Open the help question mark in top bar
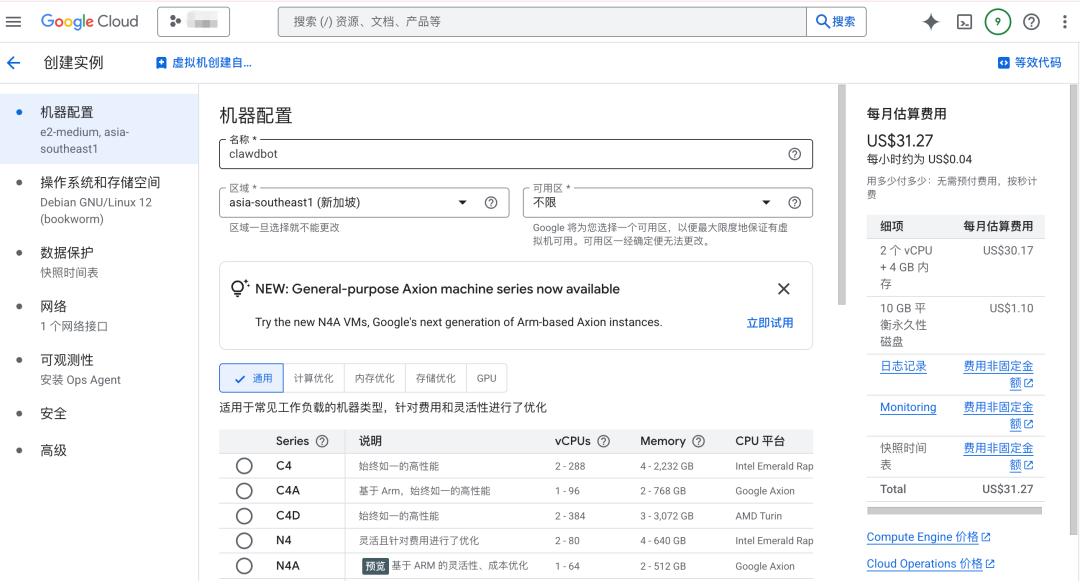This screenshot has height=581, width=1080. tap(1030, 21)
